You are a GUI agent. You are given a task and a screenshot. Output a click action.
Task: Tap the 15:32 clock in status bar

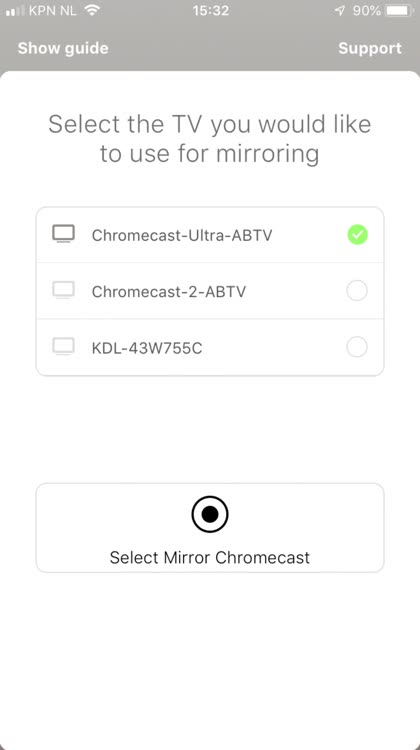click(x=210, y=11)
